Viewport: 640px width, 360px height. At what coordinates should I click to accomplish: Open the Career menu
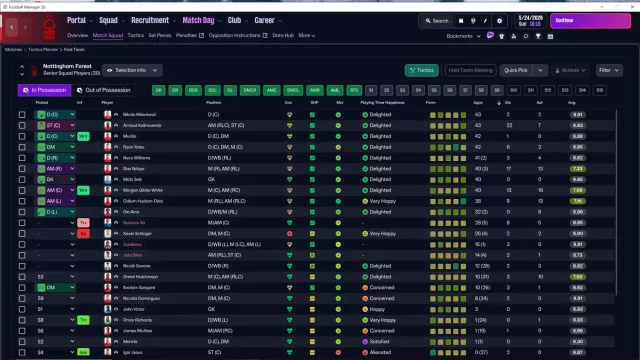click(x=268, y=20)
